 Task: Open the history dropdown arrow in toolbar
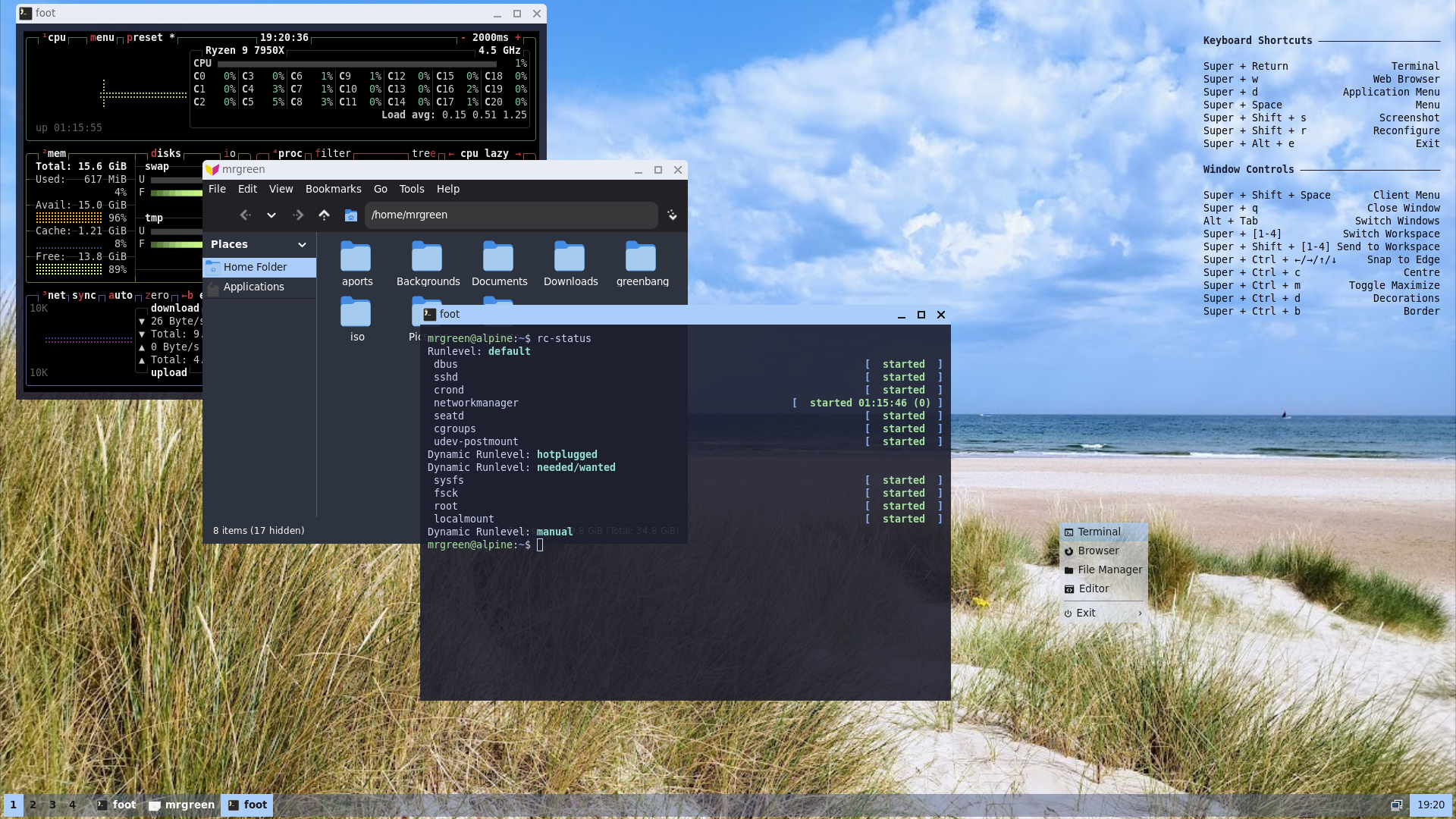coord(271,215)
